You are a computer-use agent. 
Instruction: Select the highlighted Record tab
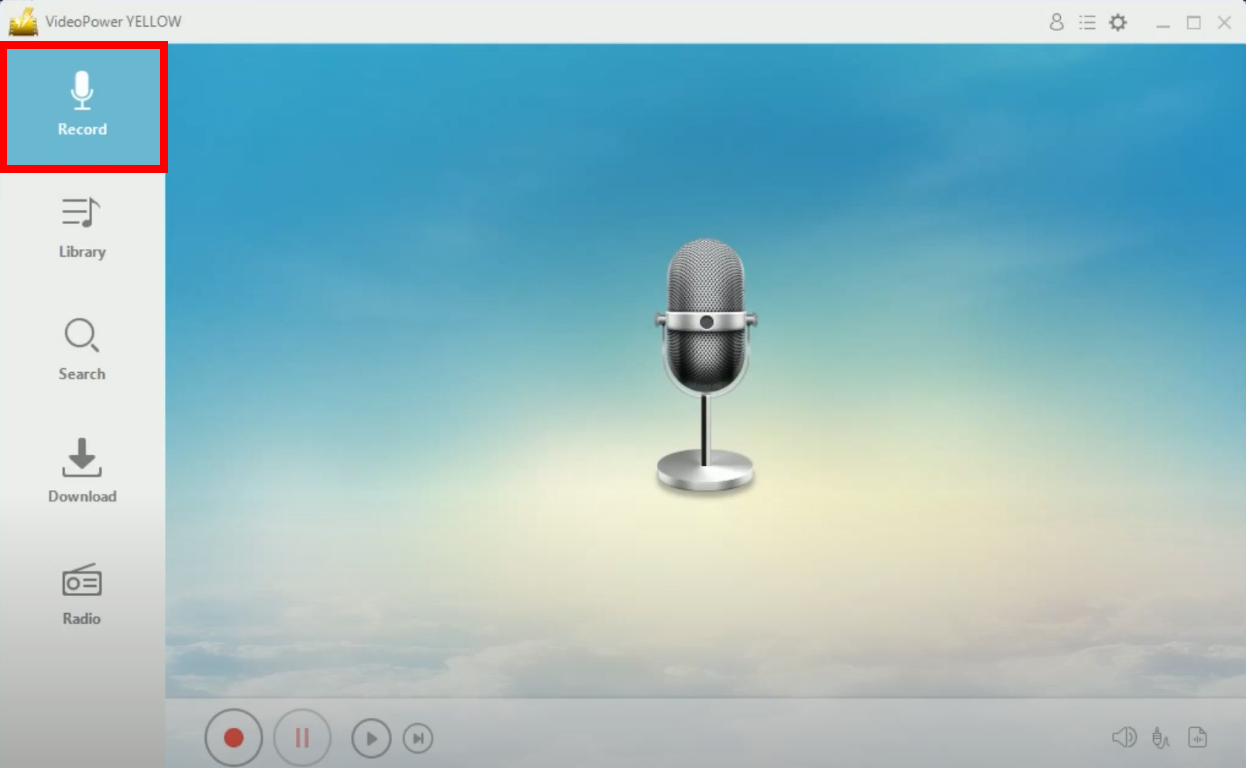(x=82, y=106)
